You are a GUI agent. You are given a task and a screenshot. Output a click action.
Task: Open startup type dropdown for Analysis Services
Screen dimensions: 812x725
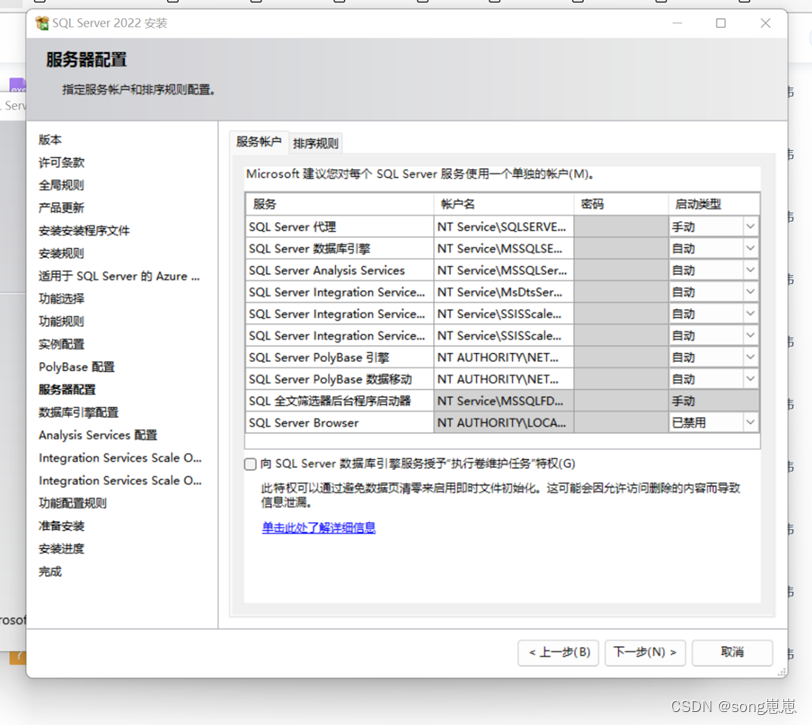pos(750,270)
